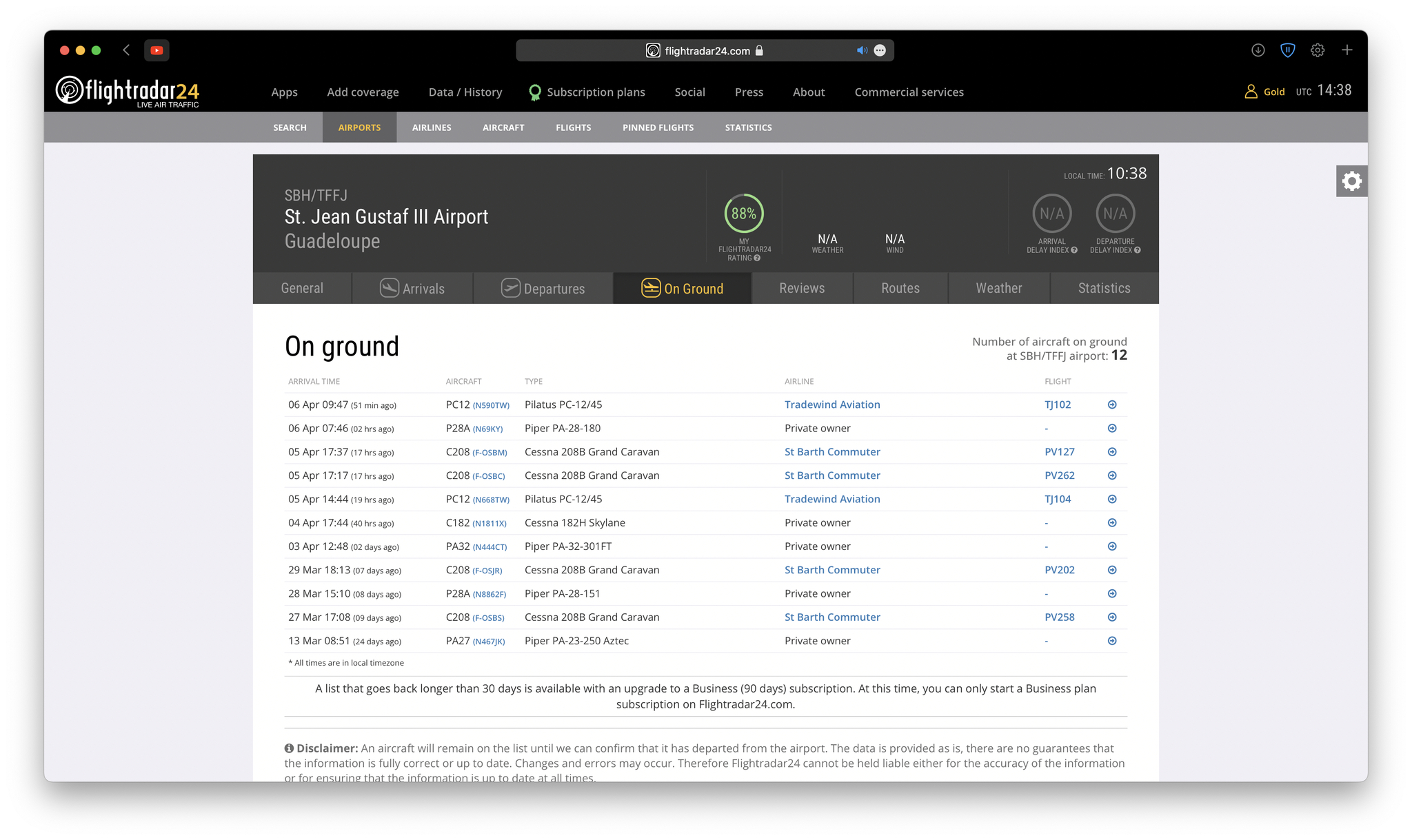Click the flightradar24.com address bar
This screenshot has width=1412, height=840.
tap(706, 51)
